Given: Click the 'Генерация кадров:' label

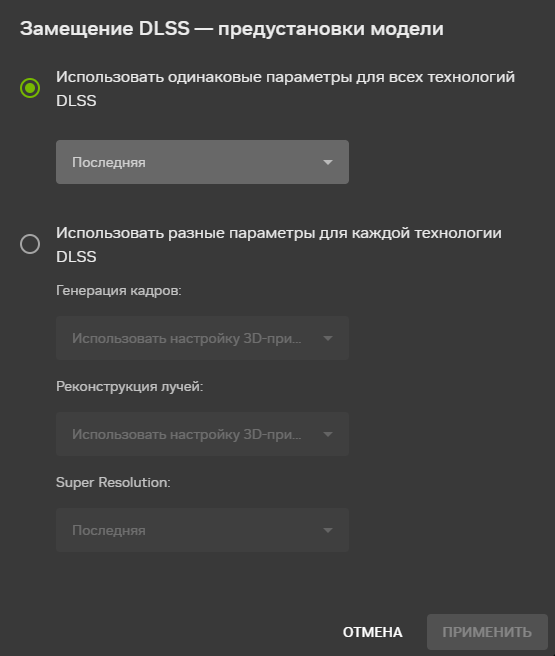Looking at the screenshot, I should click(119, 290).
